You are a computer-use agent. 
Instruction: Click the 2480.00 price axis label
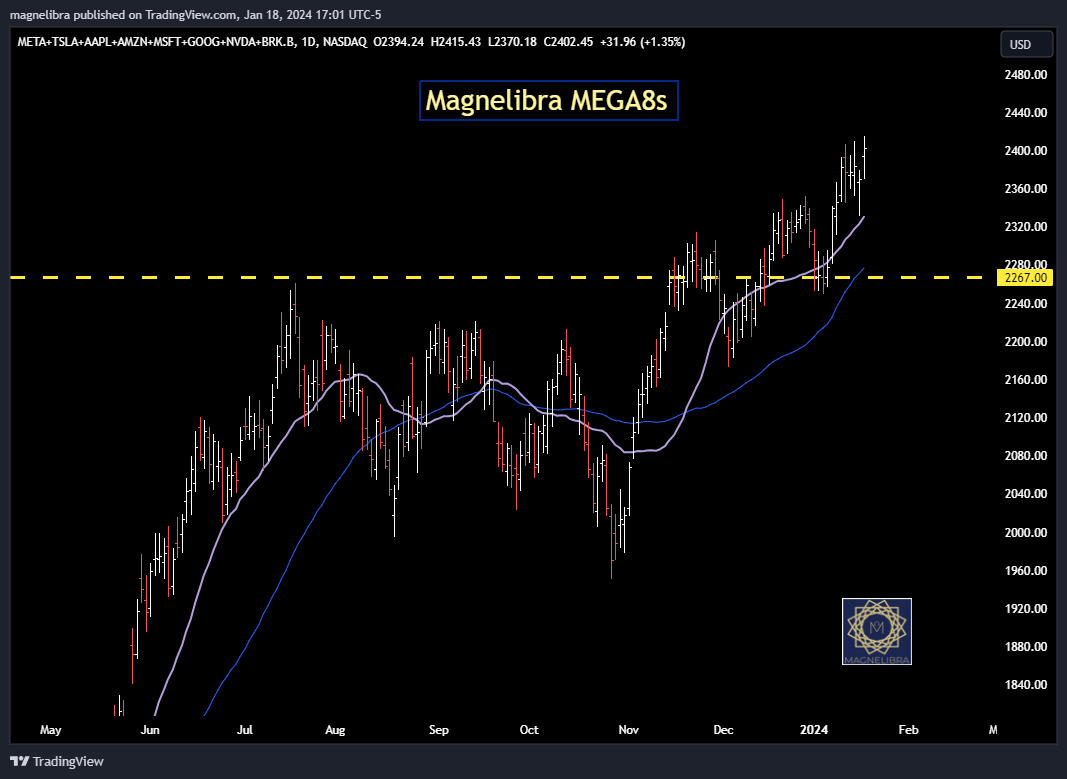[1025, 74]
